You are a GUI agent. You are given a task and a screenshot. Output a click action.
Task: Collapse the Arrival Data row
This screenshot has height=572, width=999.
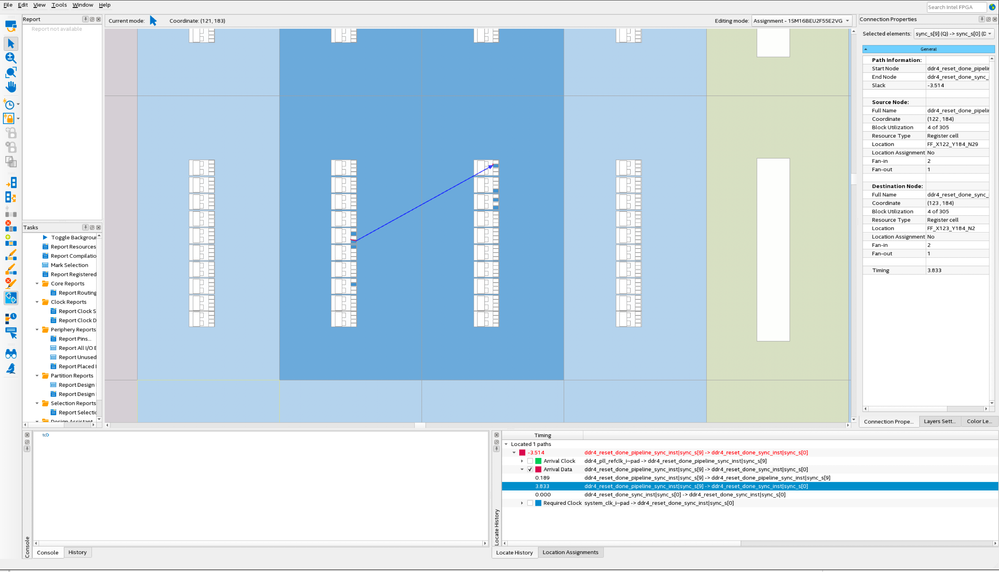pos(522,469)
